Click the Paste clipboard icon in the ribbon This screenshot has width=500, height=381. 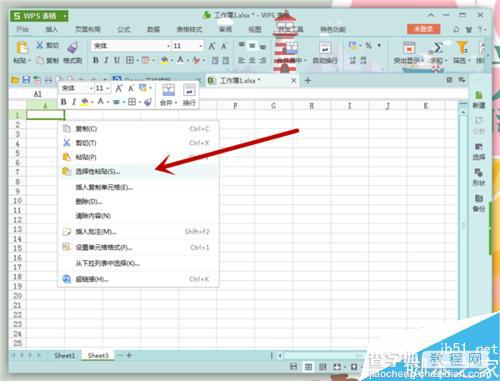(x=22, y=48)
